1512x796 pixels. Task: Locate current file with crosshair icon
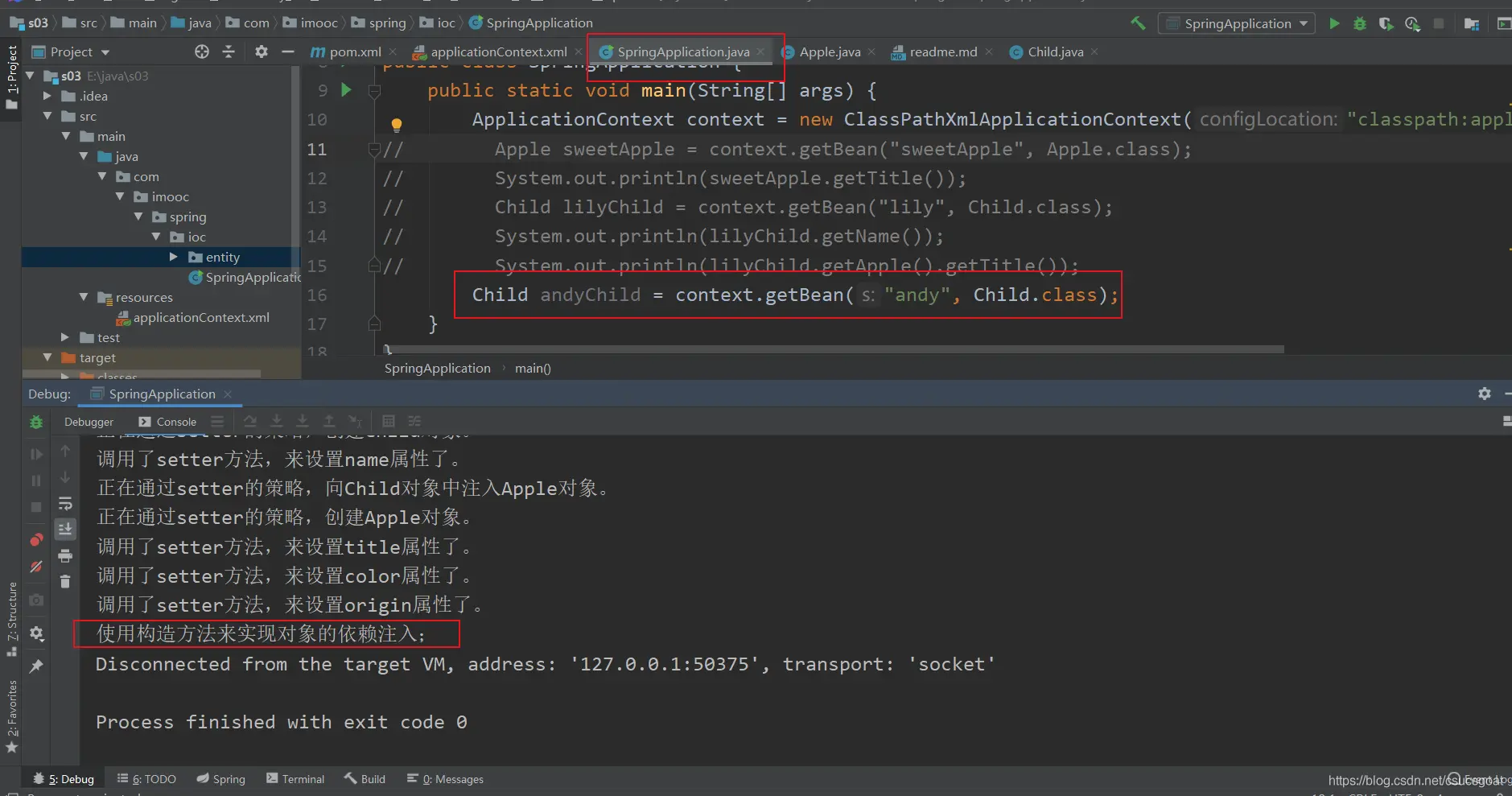pos(202,52)
